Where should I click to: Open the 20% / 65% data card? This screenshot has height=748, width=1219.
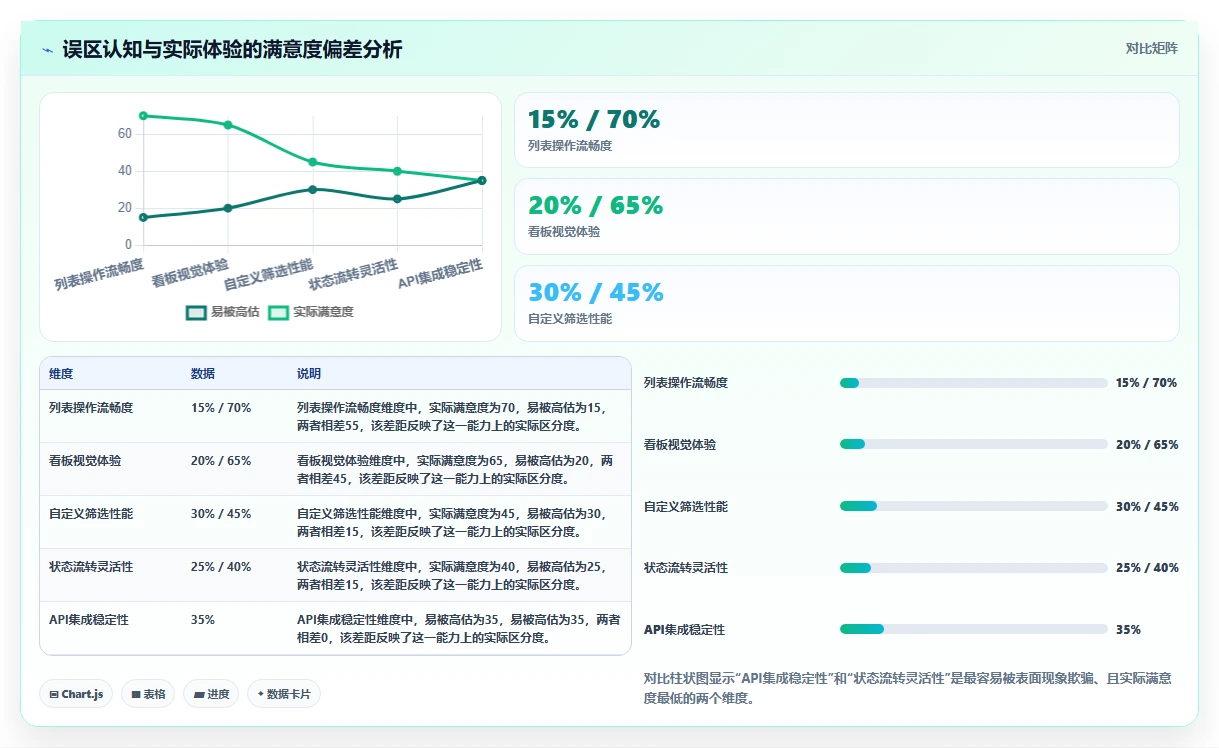(x=846, y=216)
